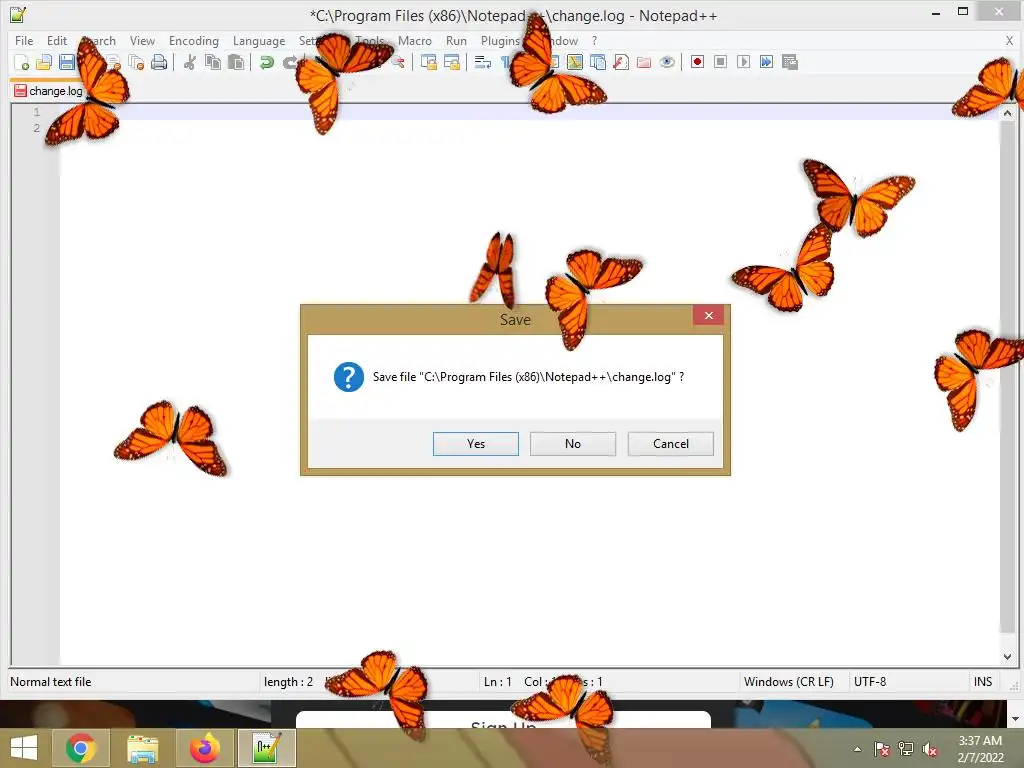Click the Close All toolbar icon

(x=136, y=62)
